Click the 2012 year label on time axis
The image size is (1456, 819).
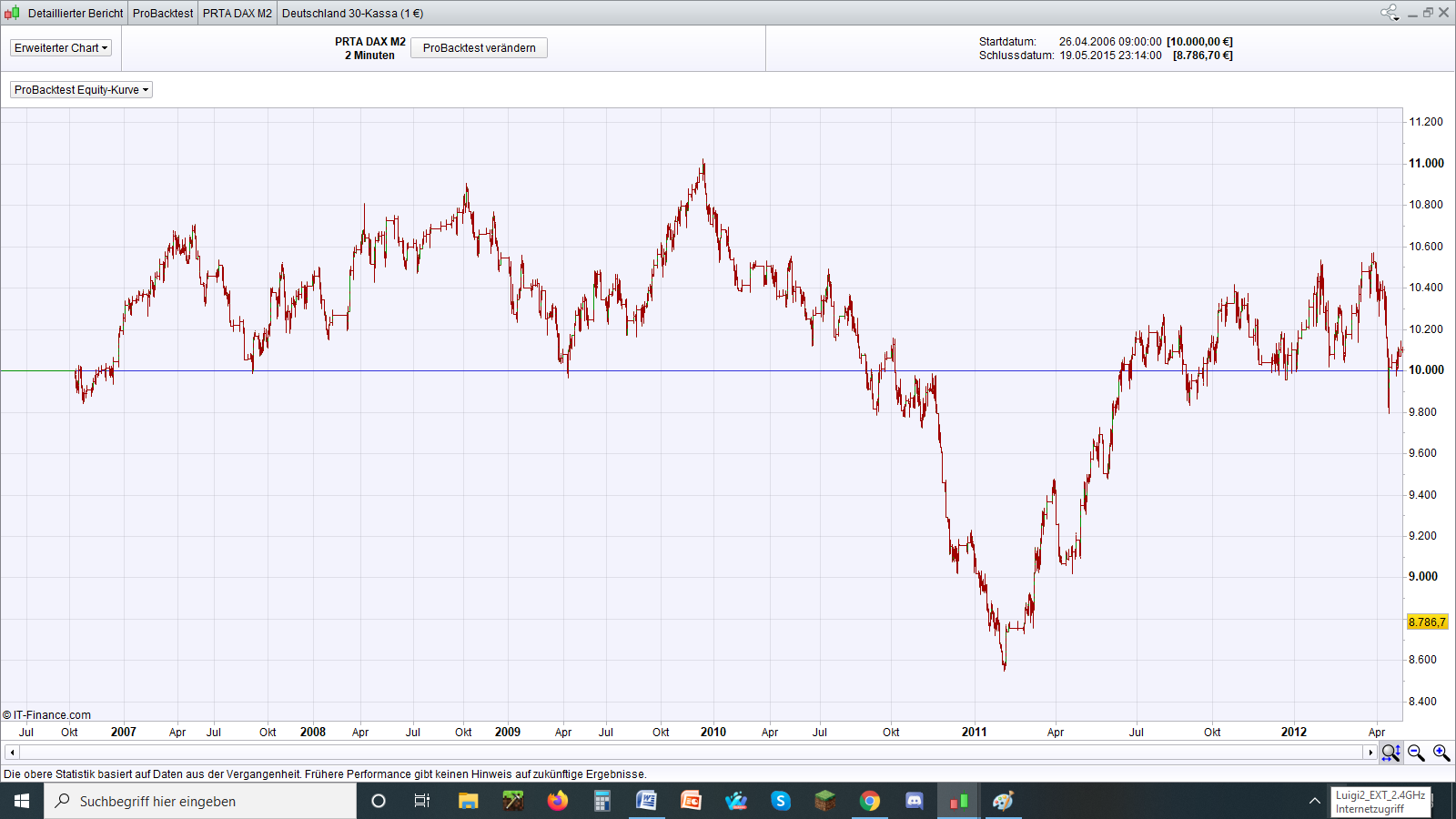pyautogui.click(x=1294, y=732)
